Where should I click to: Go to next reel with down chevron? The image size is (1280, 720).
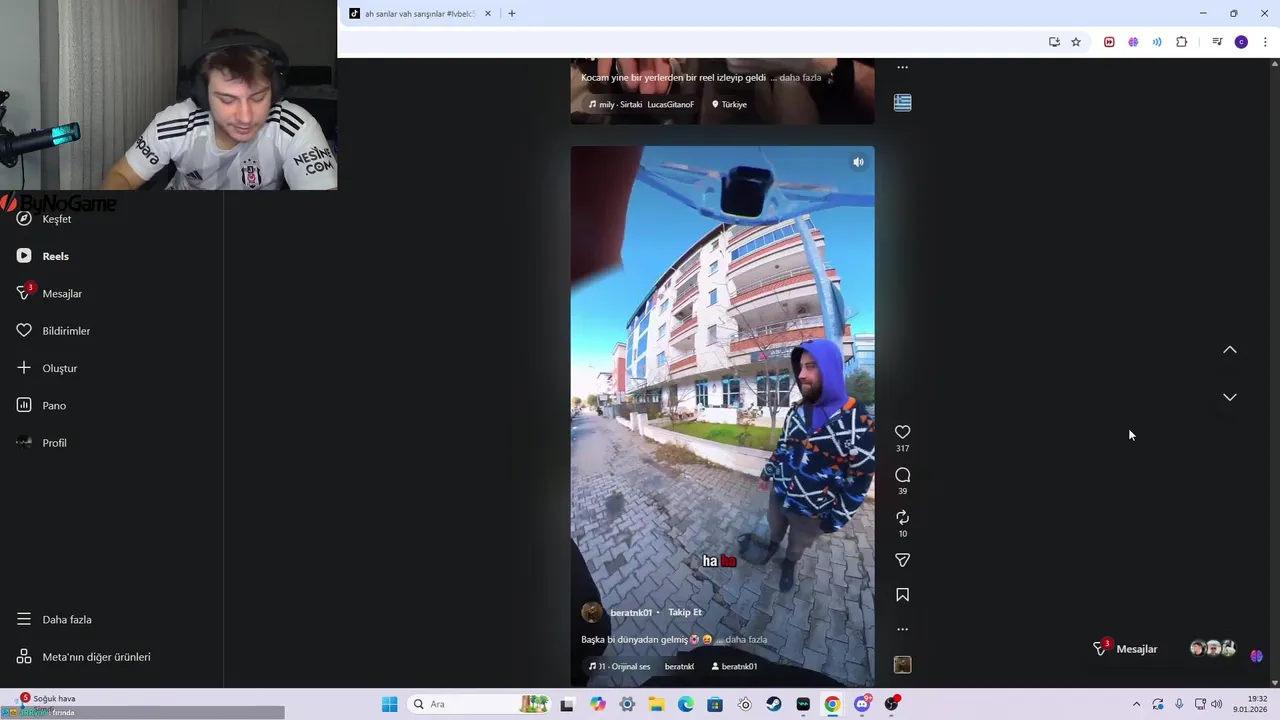pyautogui.click(x=1230, y=397)
